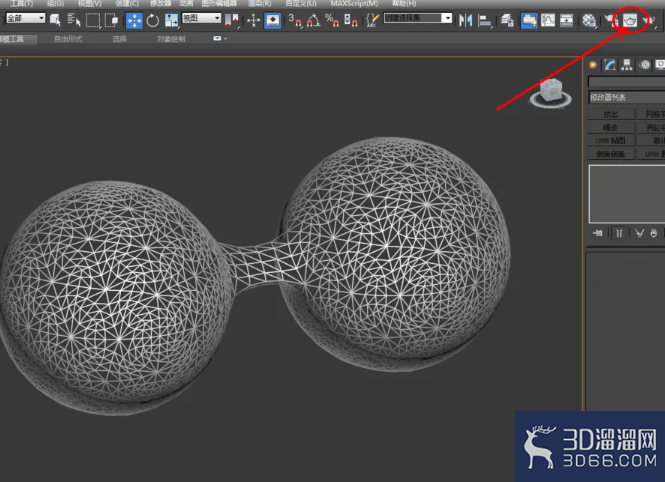The height and width of the screenshot is (482, 665).
Task: Click the Pin Stack icon
Action: [x=598, y=233]
